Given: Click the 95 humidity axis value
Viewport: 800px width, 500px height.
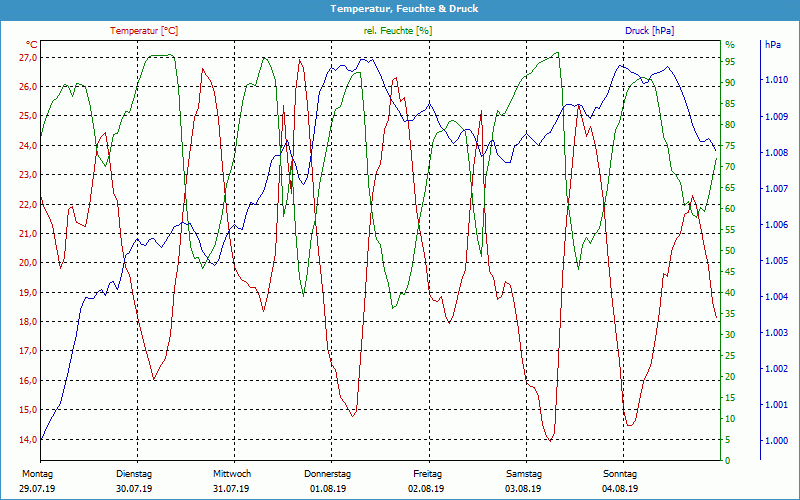Looking at the screenshot, I should pos(730,62).
